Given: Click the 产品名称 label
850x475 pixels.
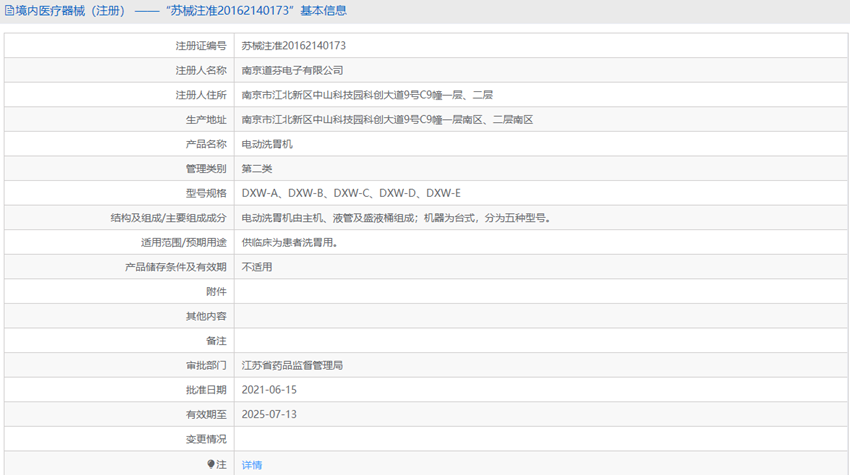Looking at the screenshot, I should pyautogui.click(x=206, y=144).
